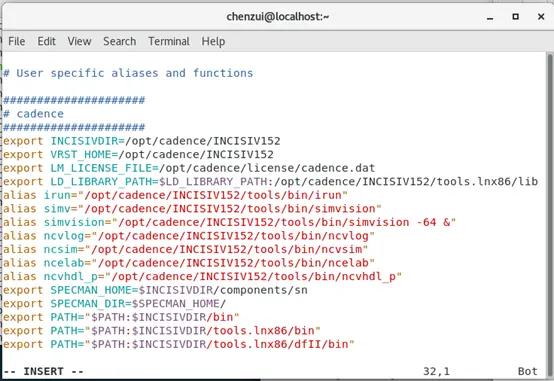Click the export INCISIVDIR line
The image size is (554, 381).
[142, 141]
